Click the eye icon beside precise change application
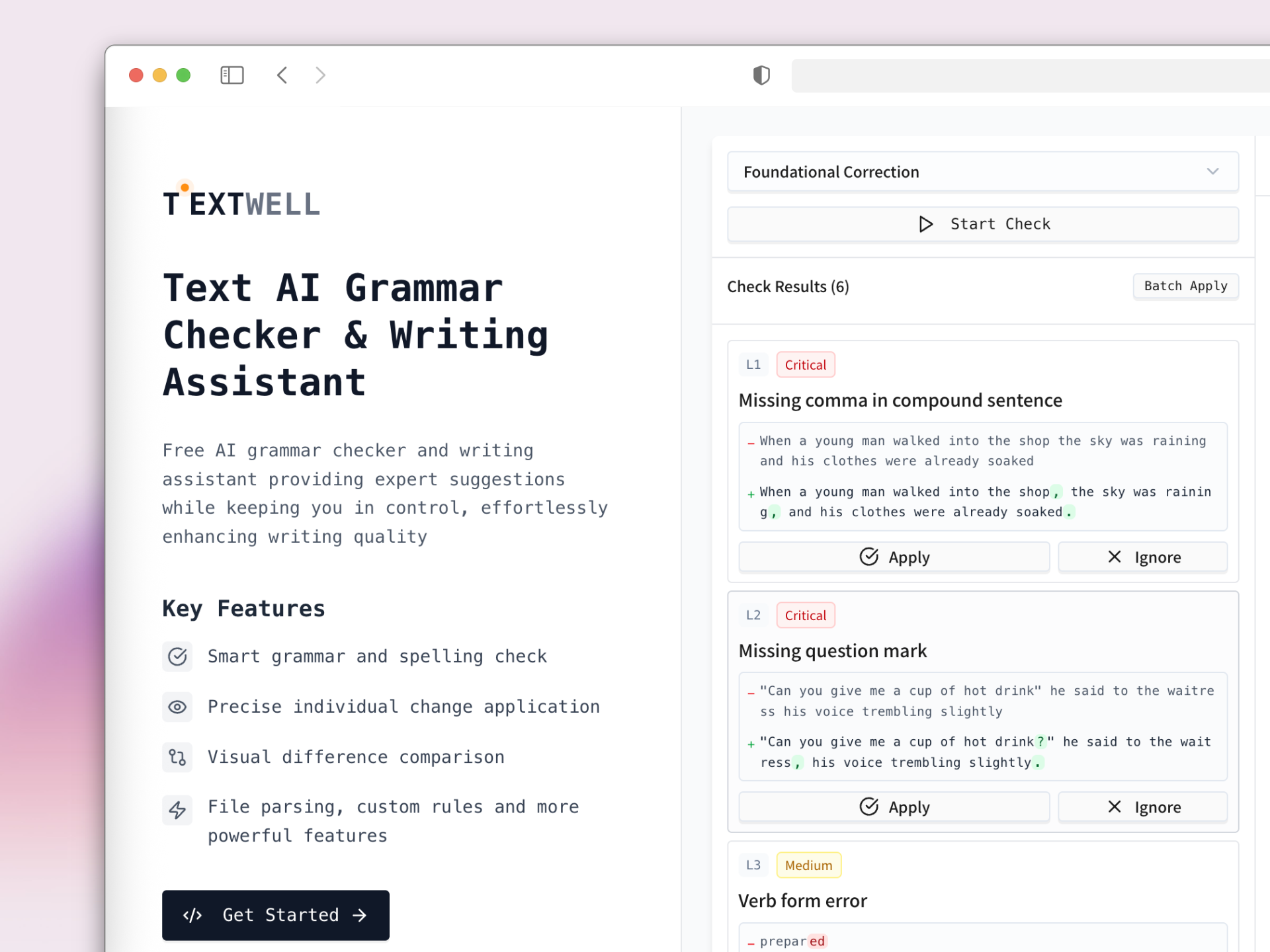 pyautogui.click(x=177, y=707)
